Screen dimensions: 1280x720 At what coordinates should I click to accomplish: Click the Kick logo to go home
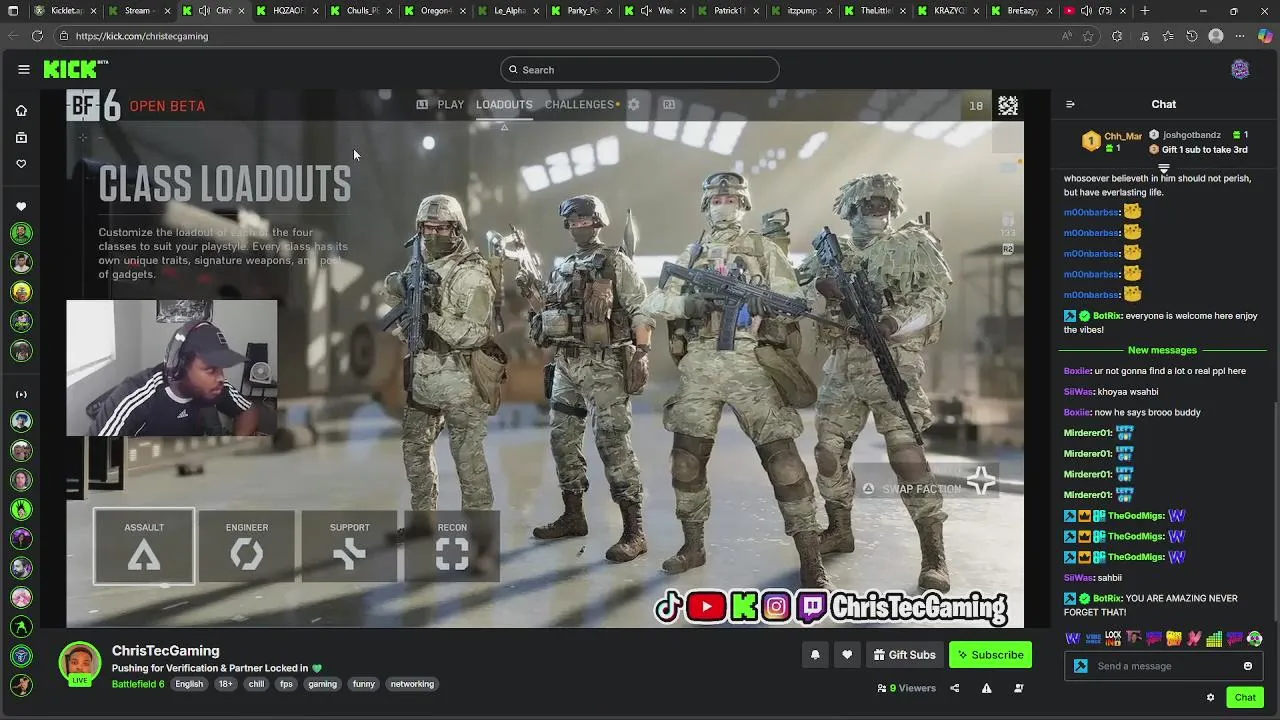pos(75,69)
